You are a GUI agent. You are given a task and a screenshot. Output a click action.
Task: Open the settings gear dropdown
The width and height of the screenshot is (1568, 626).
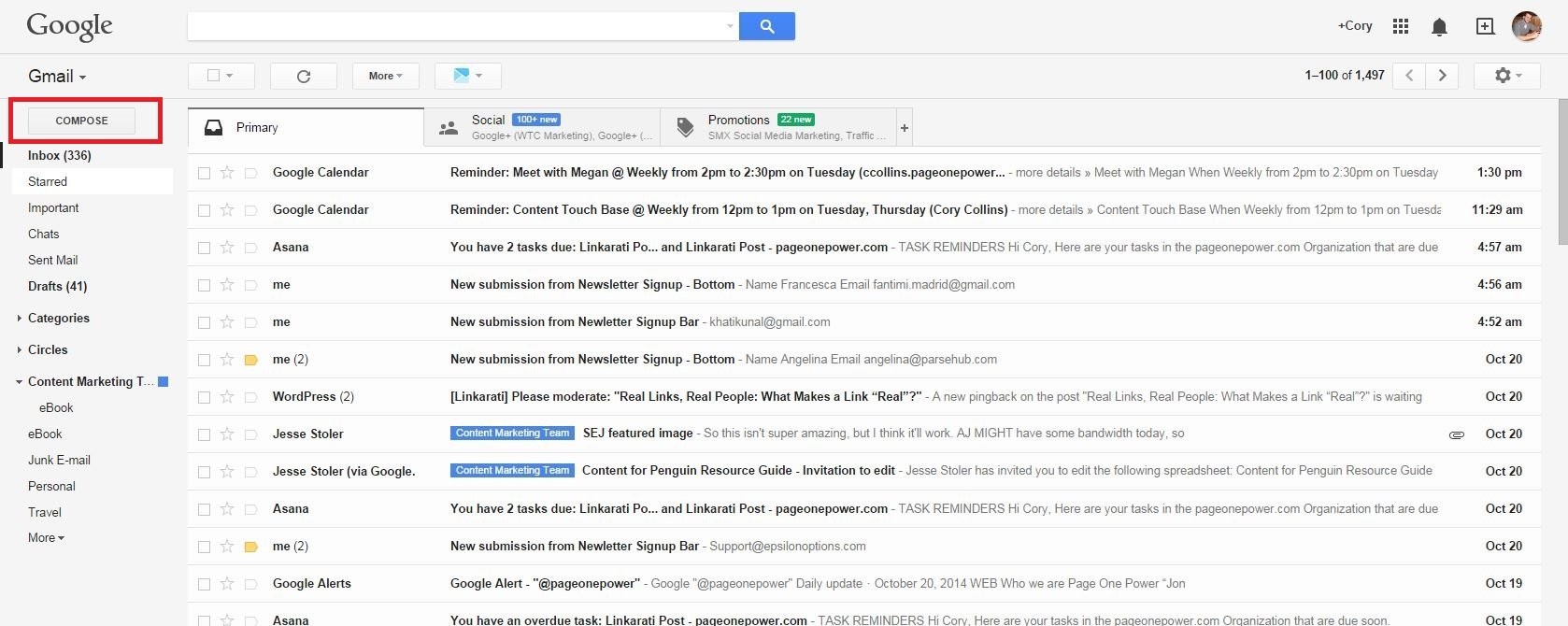point(1507,76)
